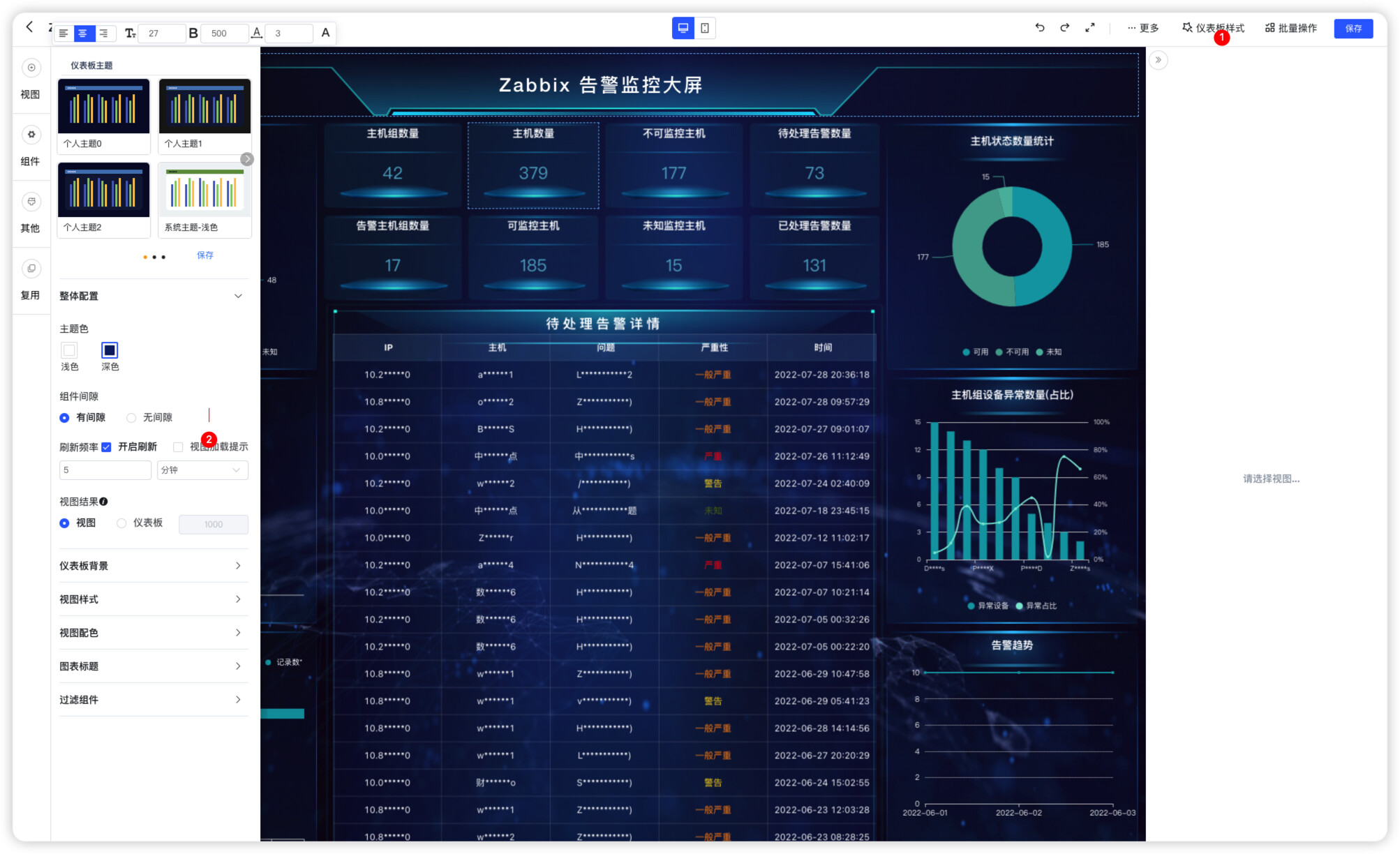Viewport: 1400px width, 854px height.
Task: Click the blue 保存 button
Action: tap(1353, 29)
